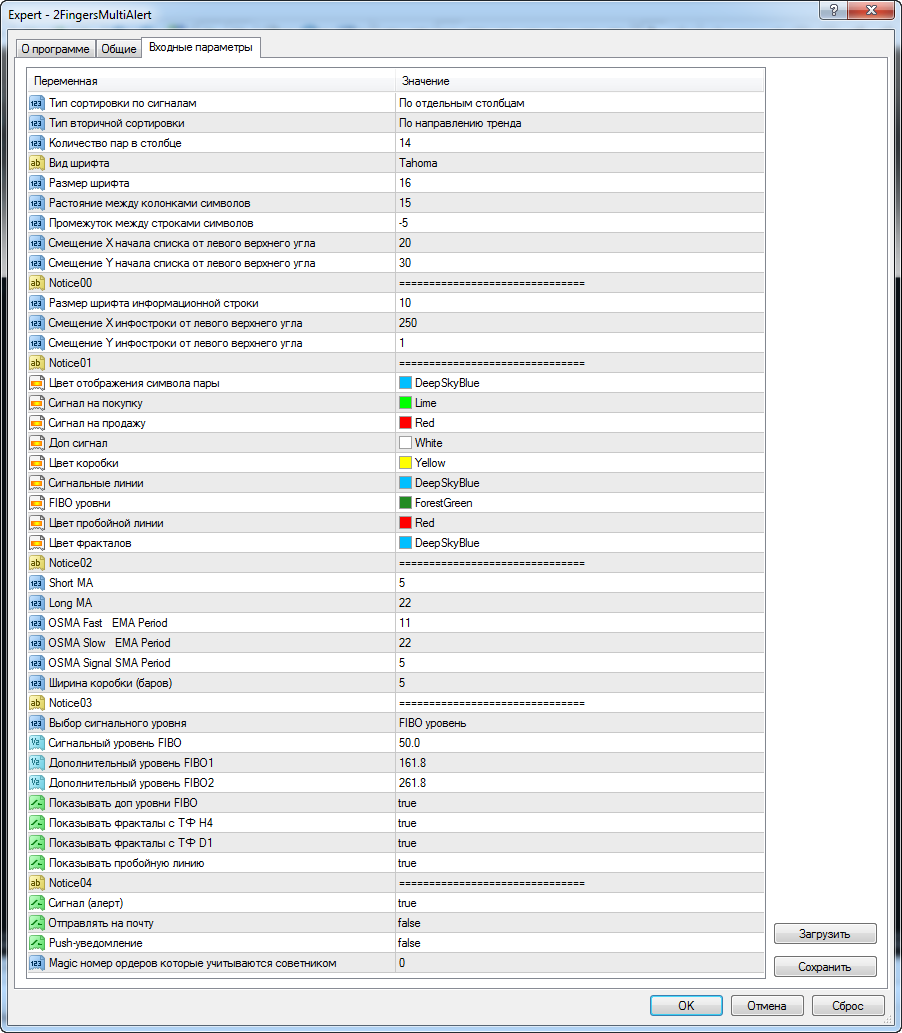Open the color list for 'Цвет отображения символа пары'
This screenshot has width=902, height=1033.
pyautogui.click(x=580, y=383)
